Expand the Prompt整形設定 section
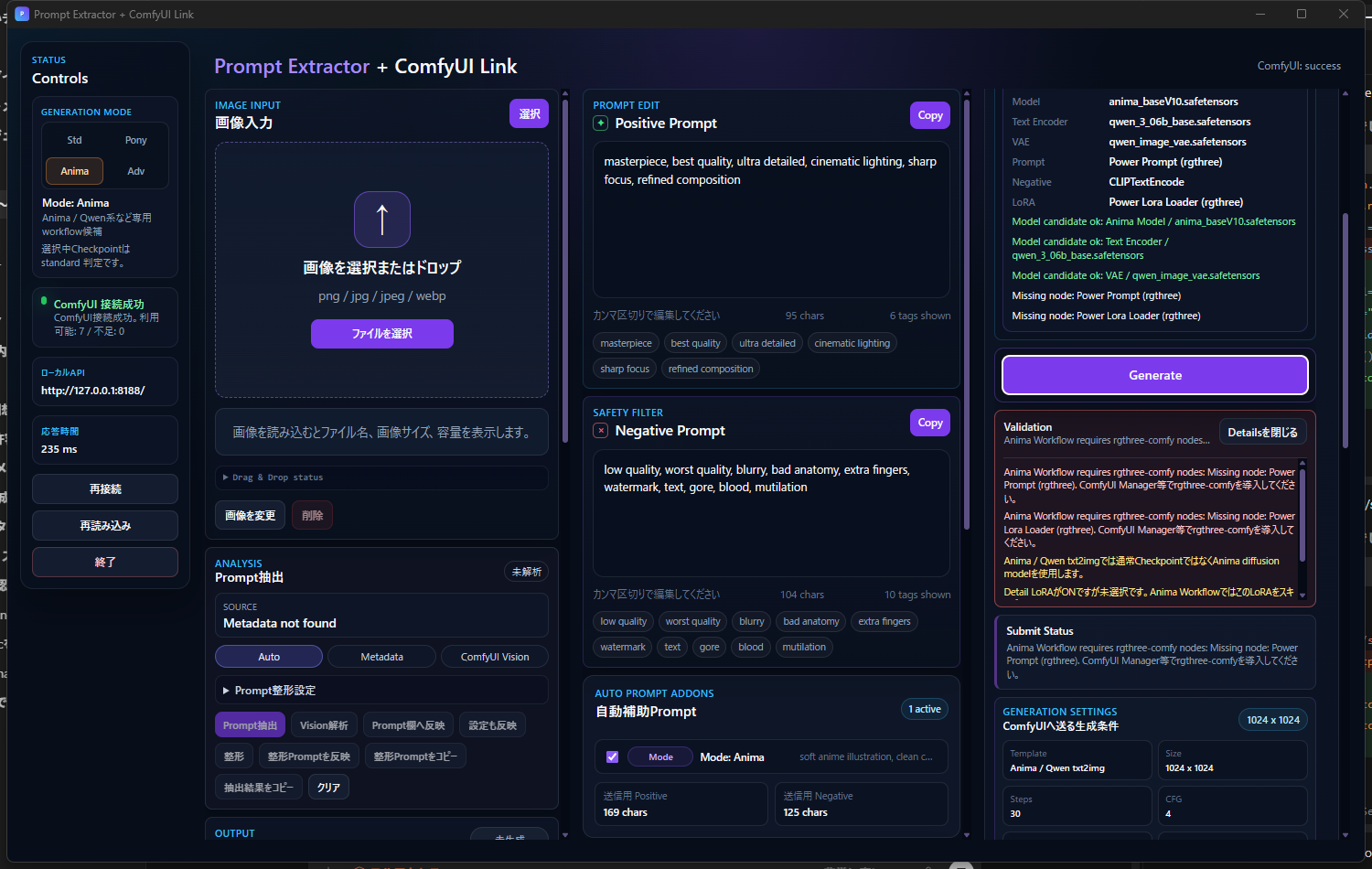The width and height of the screenshot is (1372, 869). point(381,691)
